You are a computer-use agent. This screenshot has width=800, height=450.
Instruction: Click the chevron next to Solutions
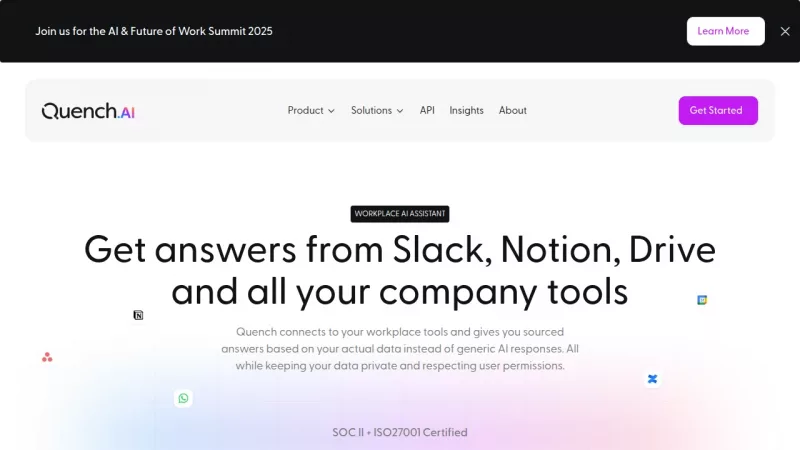(400, 111)
